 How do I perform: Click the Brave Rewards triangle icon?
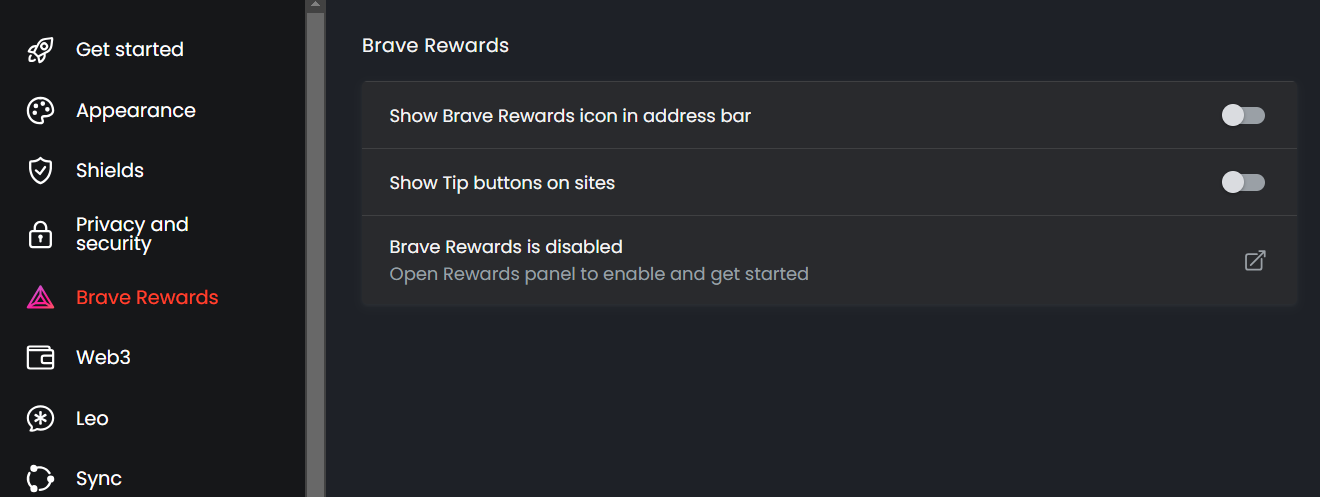tap(40, 298)
